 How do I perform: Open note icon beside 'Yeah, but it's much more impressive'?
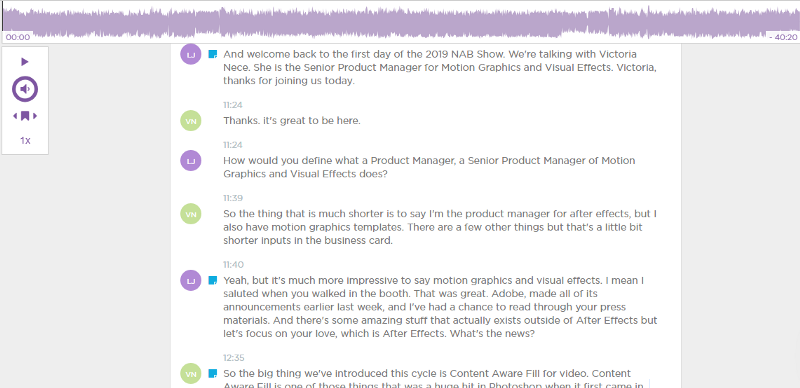pos(213,280)
